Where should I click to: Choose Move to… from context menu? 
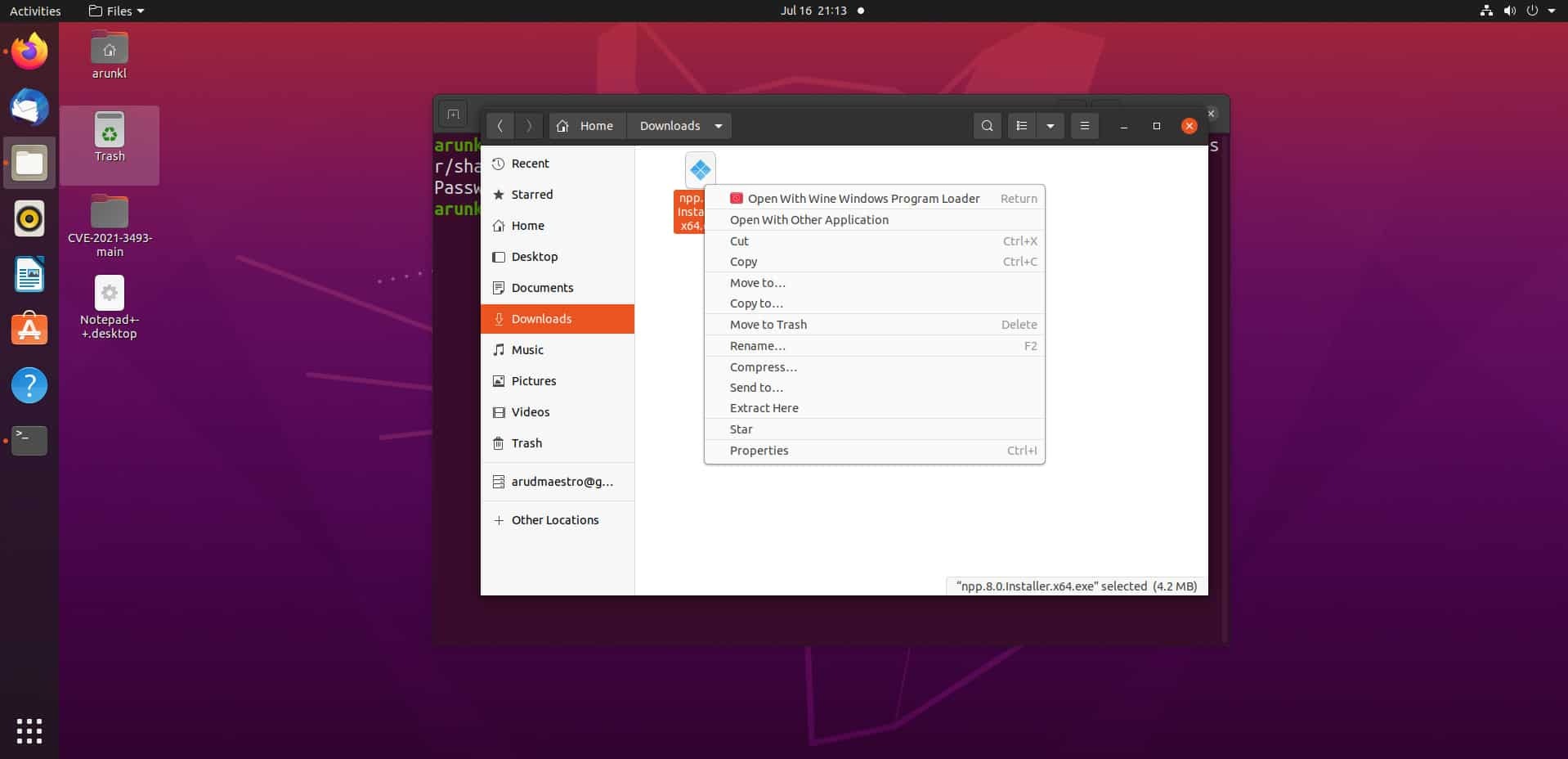coord(875,283)
